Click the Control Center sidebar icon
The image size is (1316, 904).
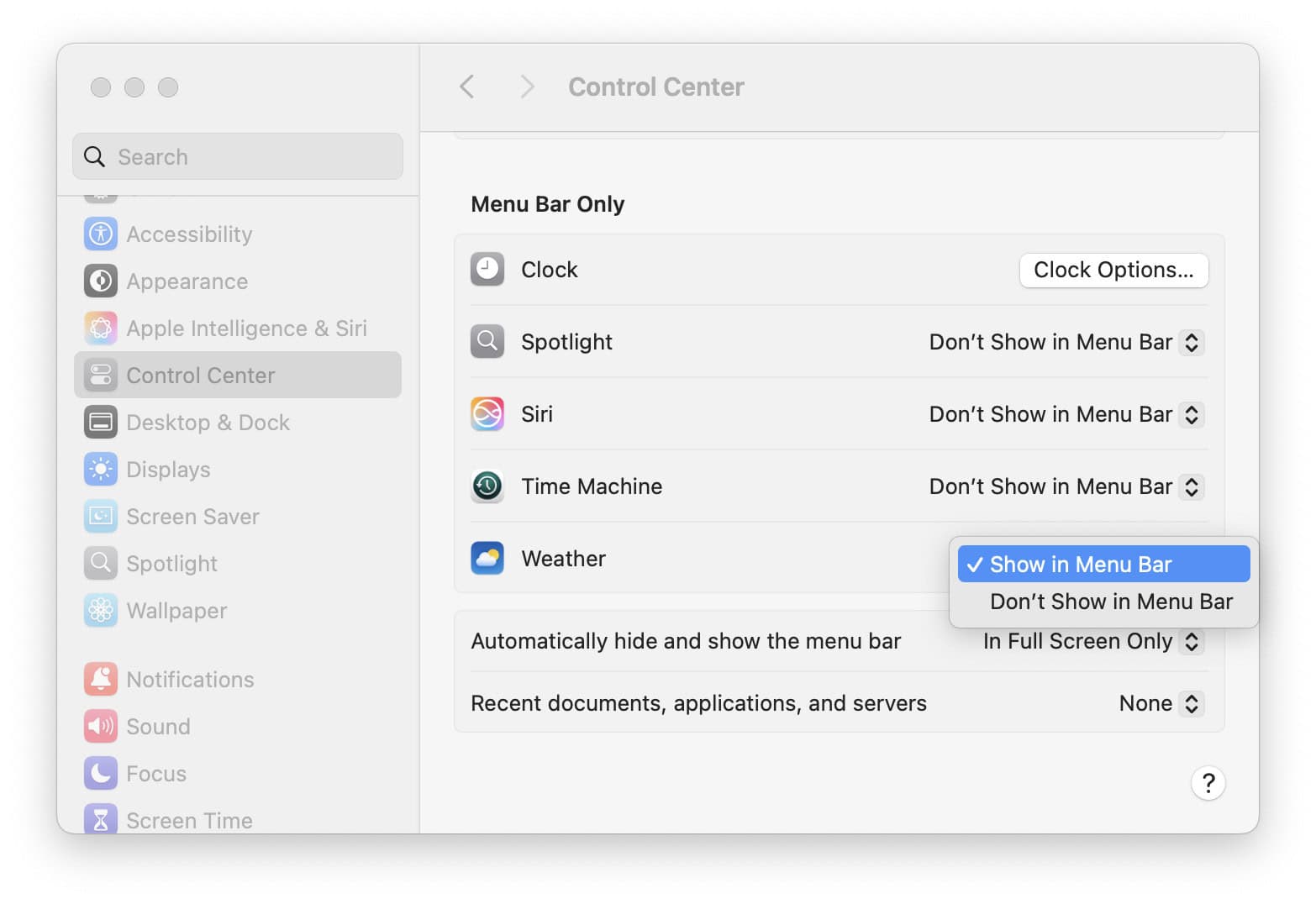click(100, 376)
